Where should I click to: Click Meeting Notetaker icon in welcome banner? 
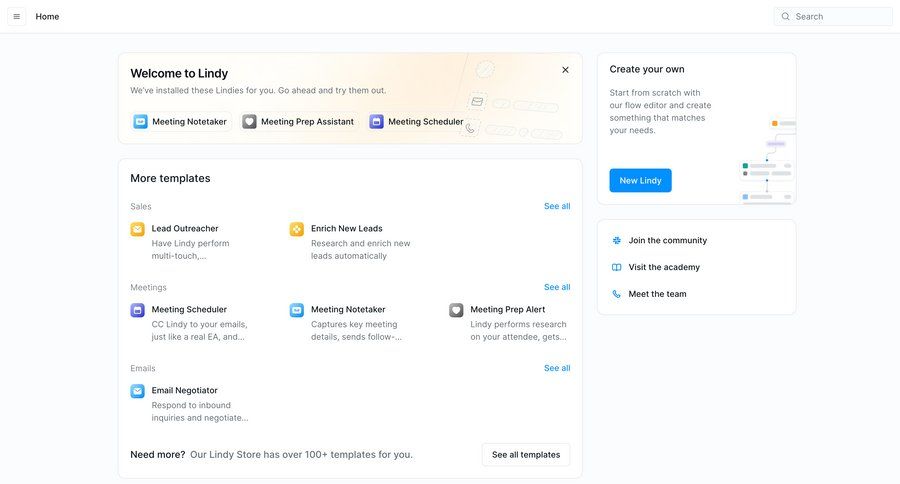click(x=141, y=122)
